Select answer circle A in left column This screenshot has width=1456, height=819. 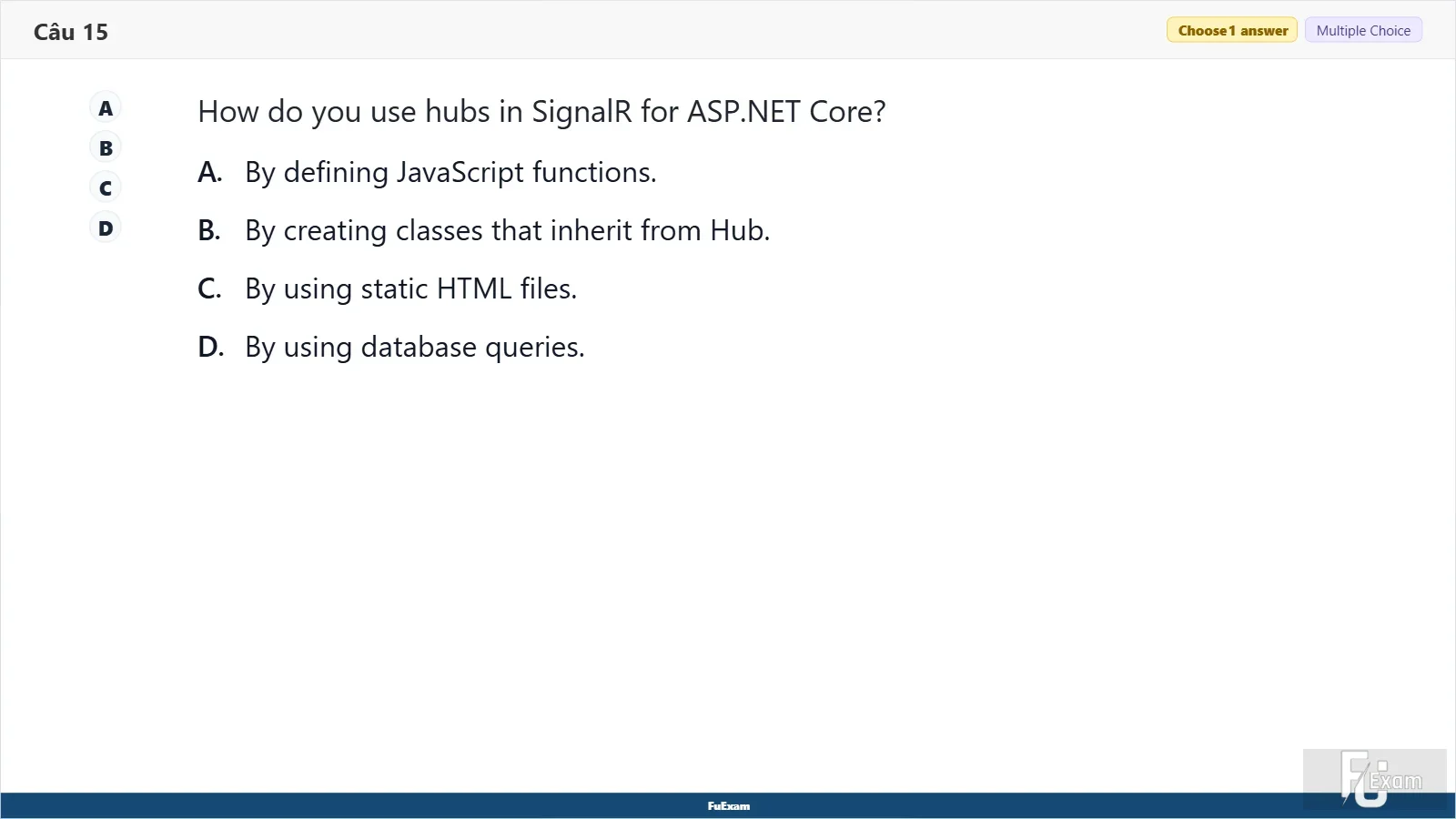tap(106, 108)
